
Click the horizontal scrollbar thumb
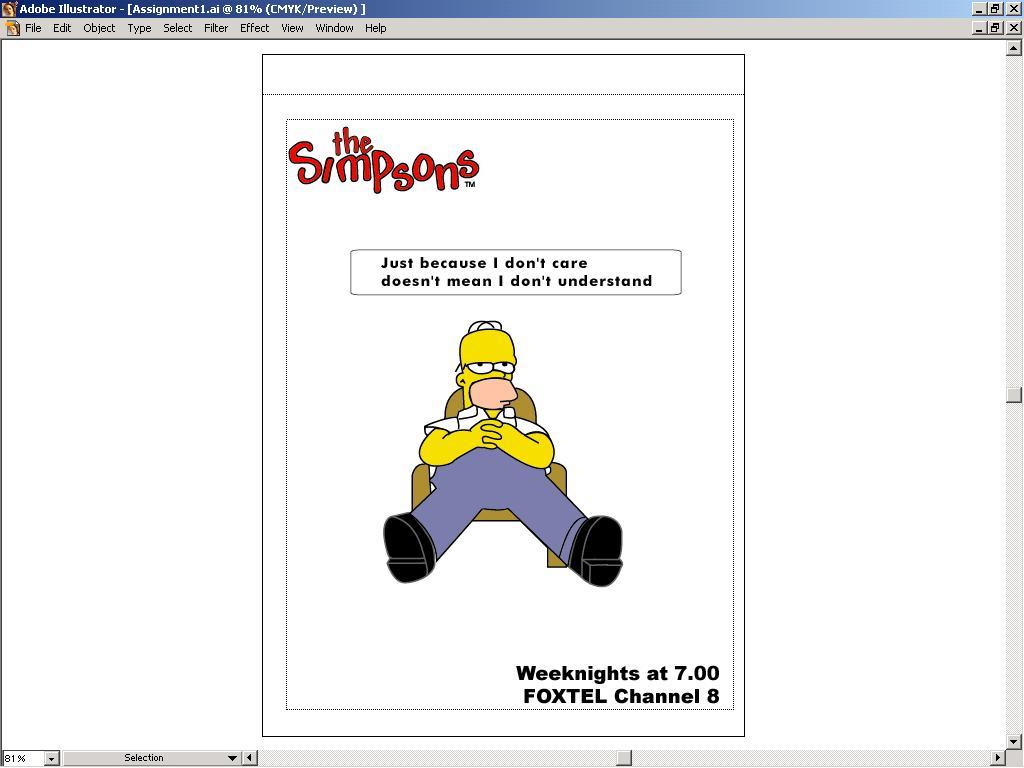(x=624, y=758)
